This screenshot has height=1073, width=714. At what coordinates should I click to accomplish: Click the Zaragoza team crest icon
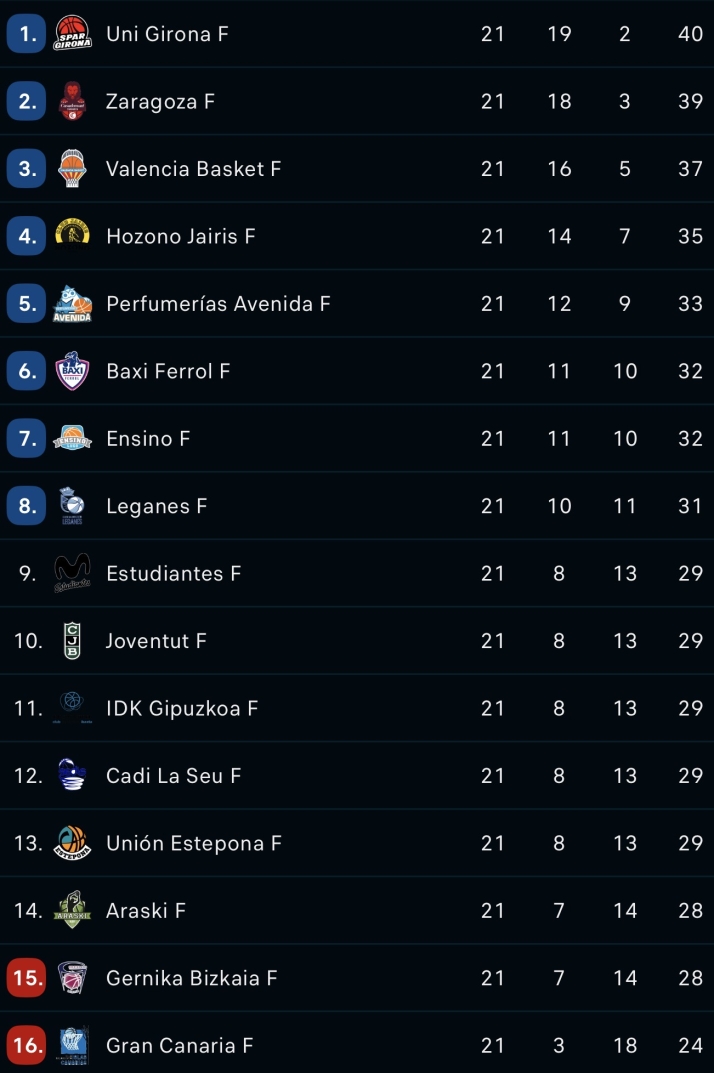[x=72, y=101]
